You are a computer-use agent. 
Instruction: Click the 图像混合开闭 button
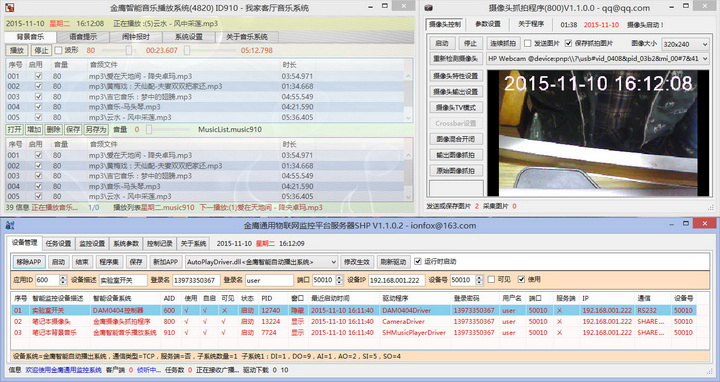pos(456,139)
